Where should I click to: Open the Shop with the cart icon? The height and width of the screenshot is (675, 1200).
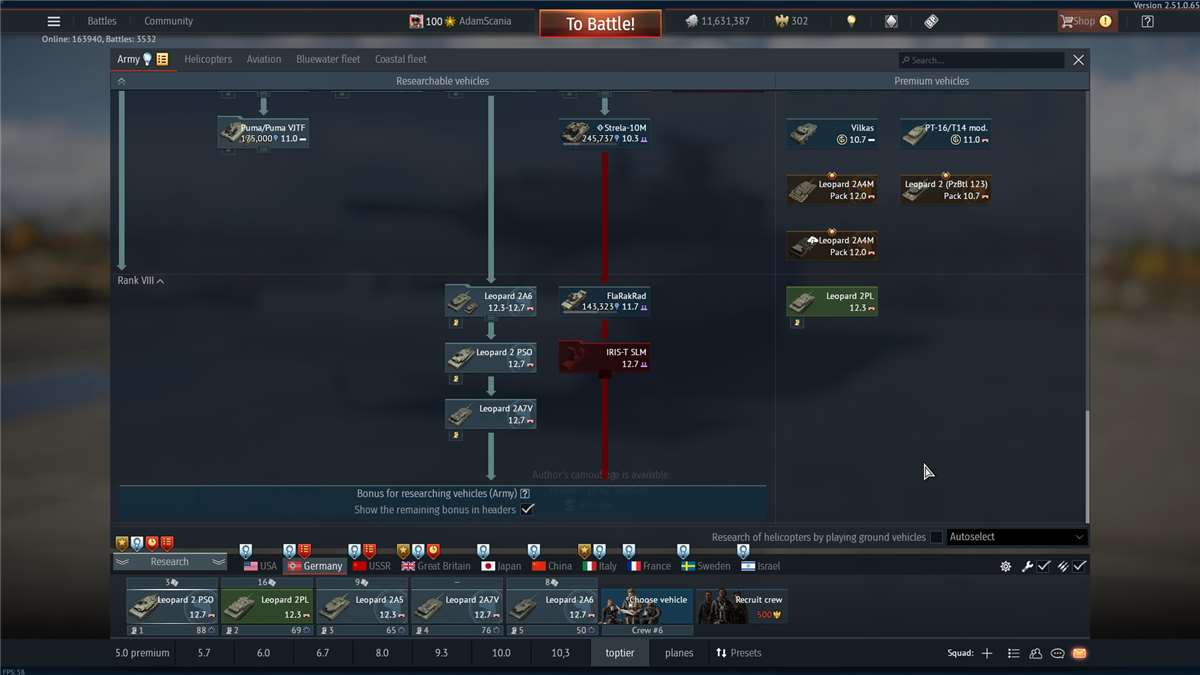pyautogui.click(x=1087, y=21)
